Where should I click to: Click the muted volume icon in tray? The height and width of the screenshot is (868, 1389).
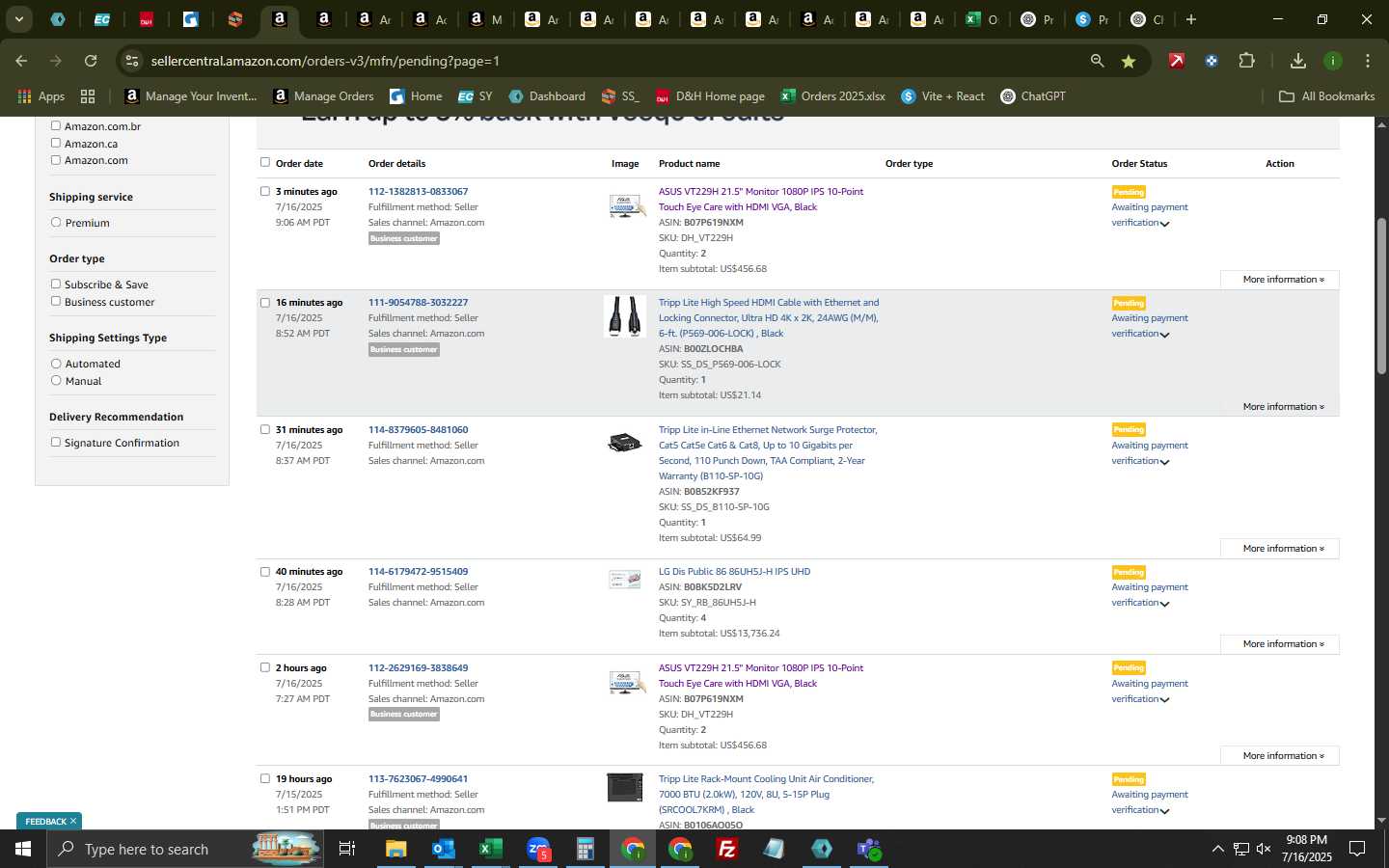pyautogui.click(x=1264, y=849)
